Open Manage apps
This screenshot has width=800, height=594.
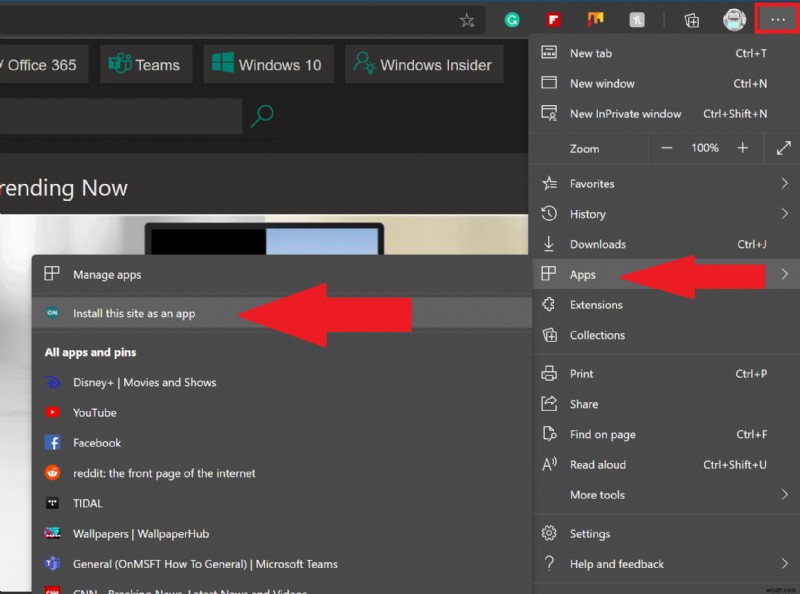point(110,274)
